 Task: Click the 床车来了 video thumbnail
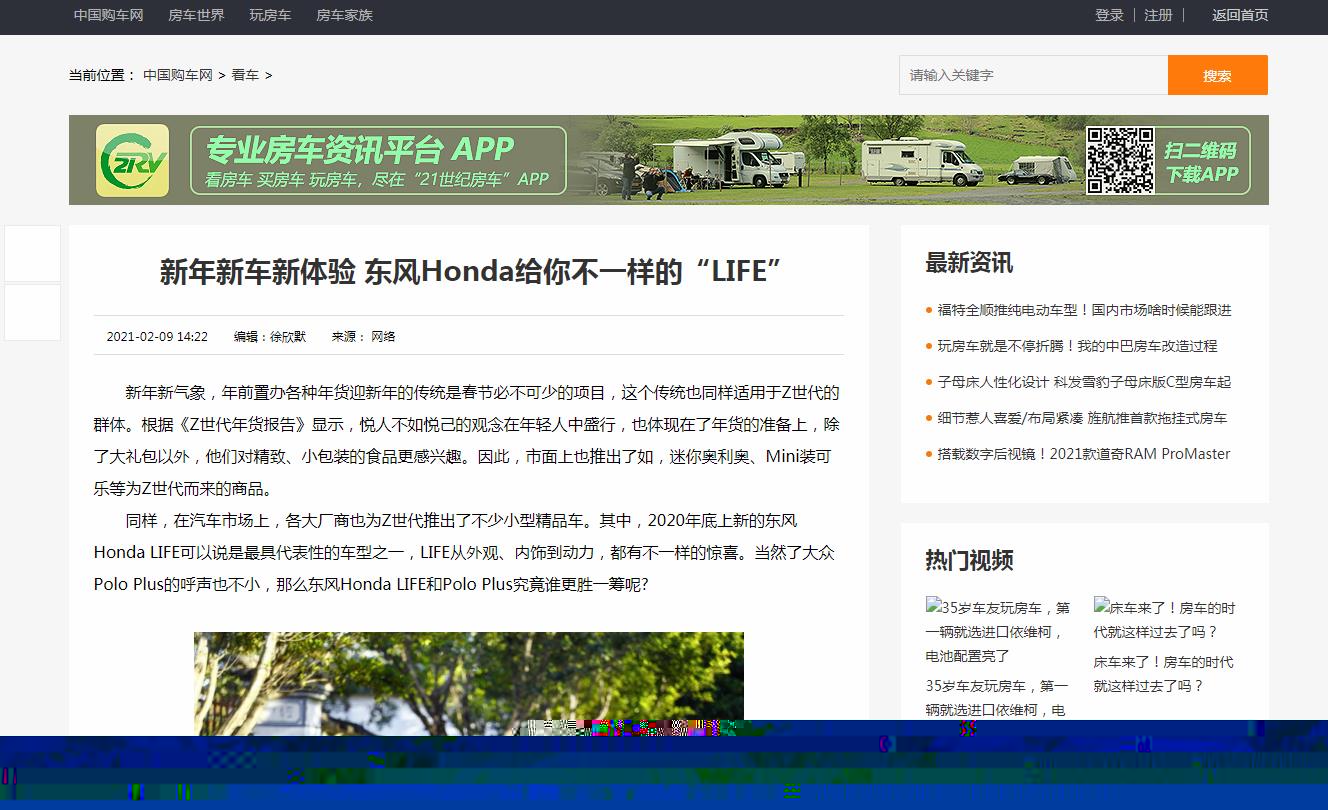click(1165, 620)
